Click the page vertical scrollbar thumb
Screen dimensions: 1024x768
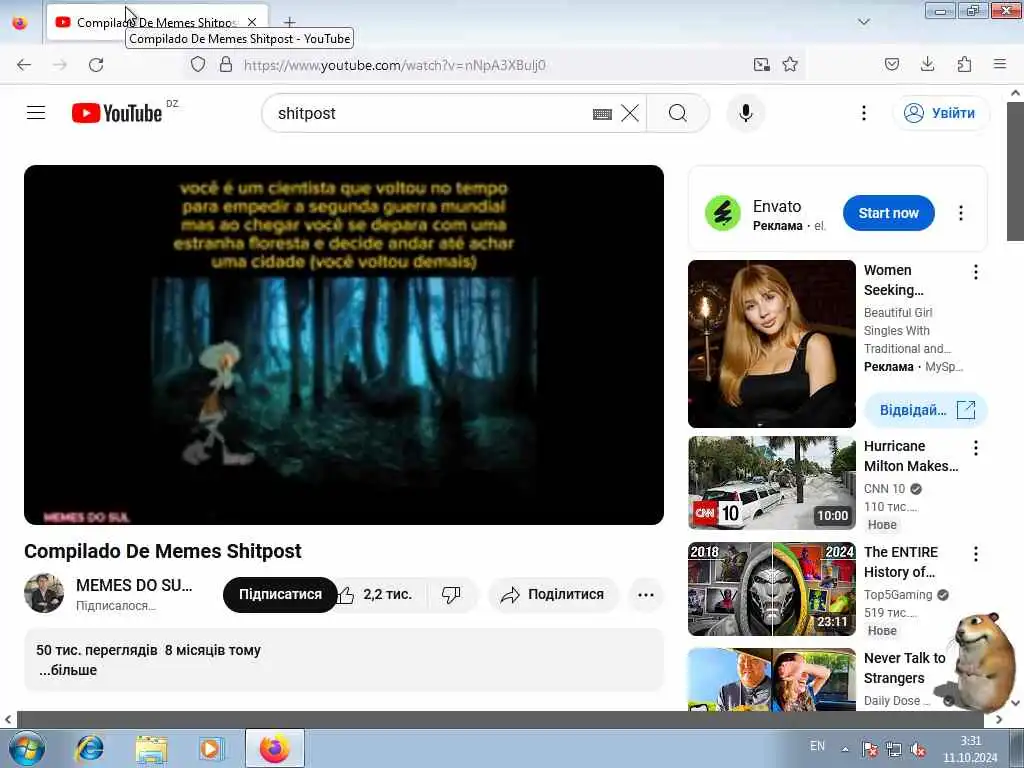[1015, 171]
